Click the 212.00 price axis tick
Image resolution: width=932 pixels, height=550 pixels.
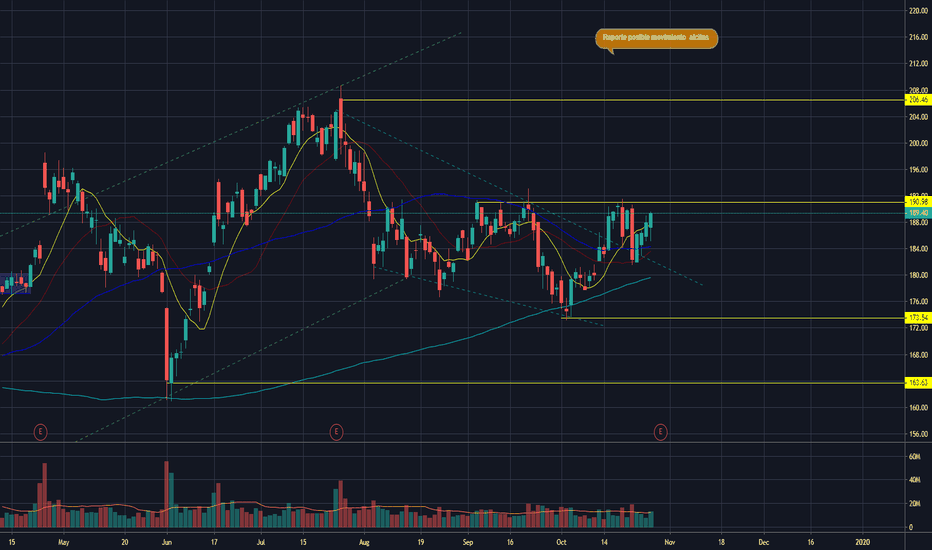918,64
